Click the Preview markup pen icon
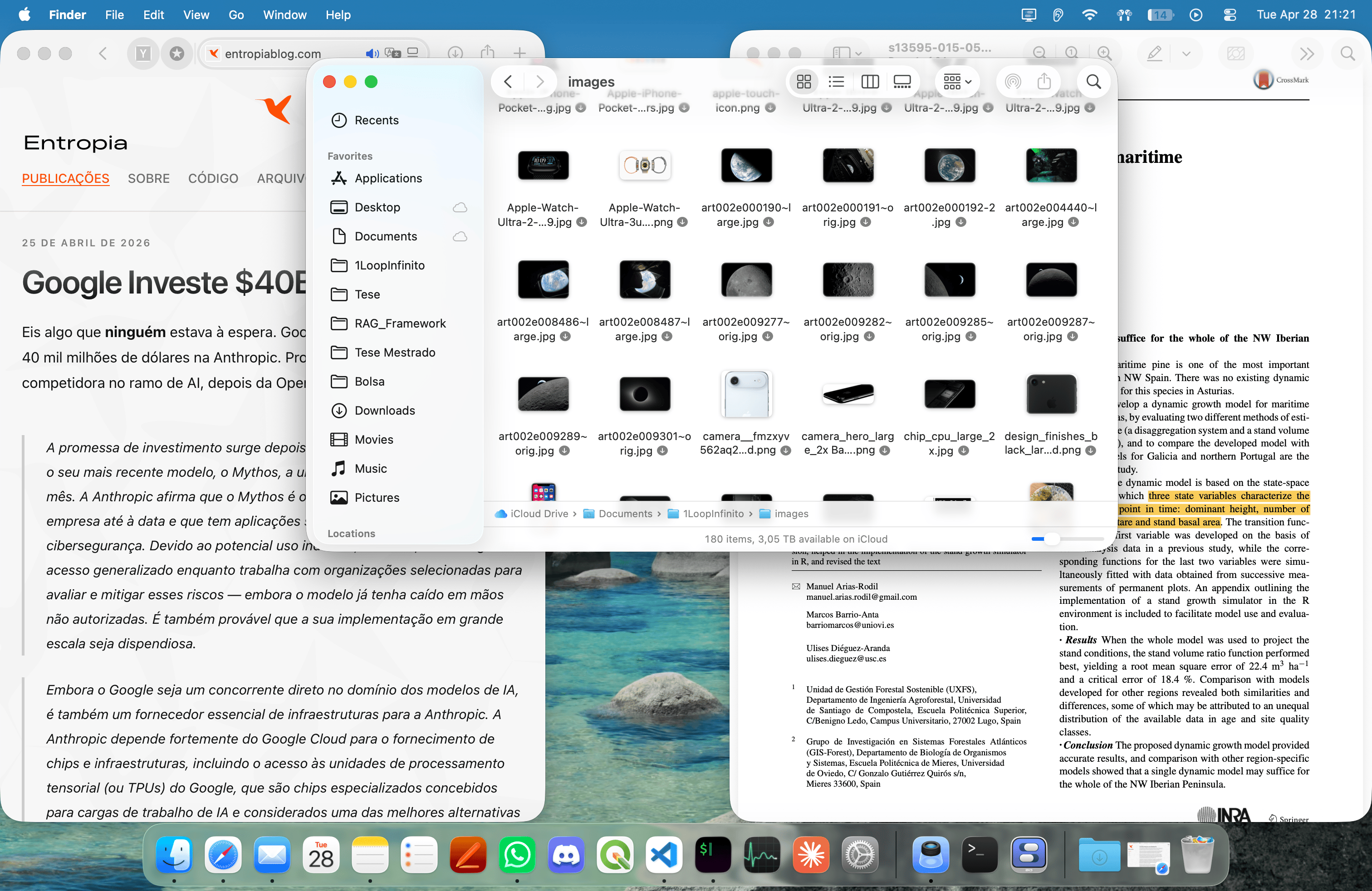The width and height of the screenshot is (1372, 891). pos(1155,54)
